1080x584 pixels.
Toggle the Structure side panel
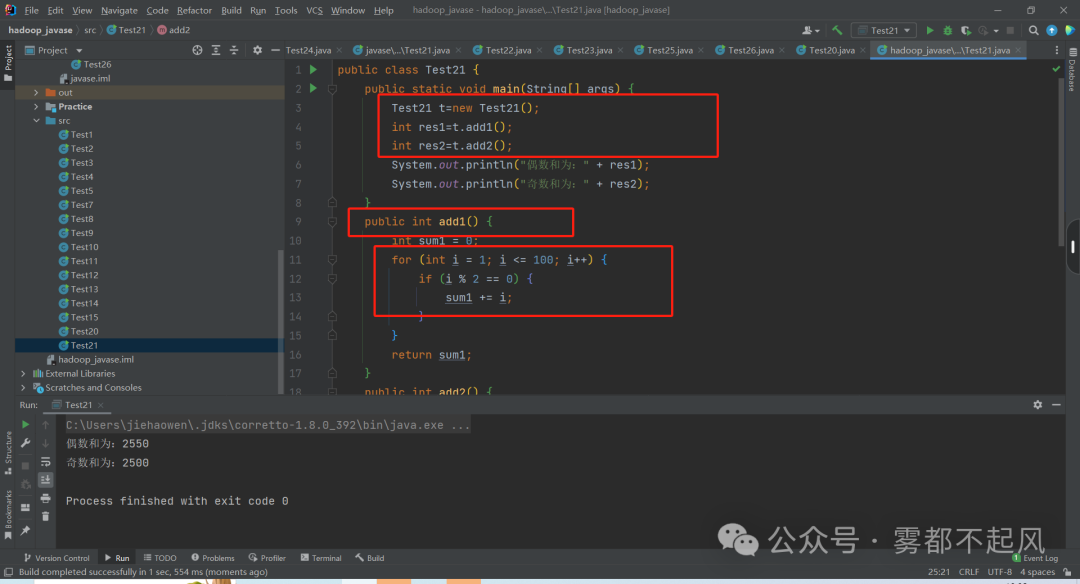pyautogui.click(x=8, y=452)
